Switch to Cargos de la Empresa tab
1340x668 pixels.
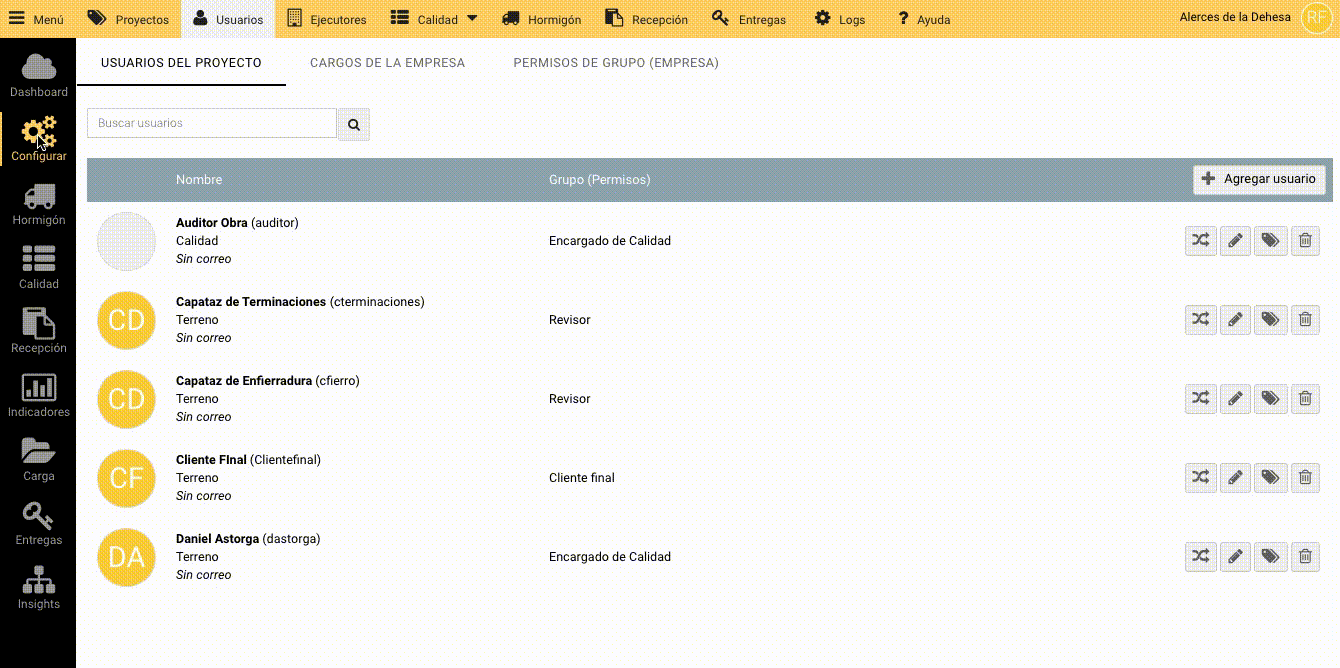pos(387,63)
